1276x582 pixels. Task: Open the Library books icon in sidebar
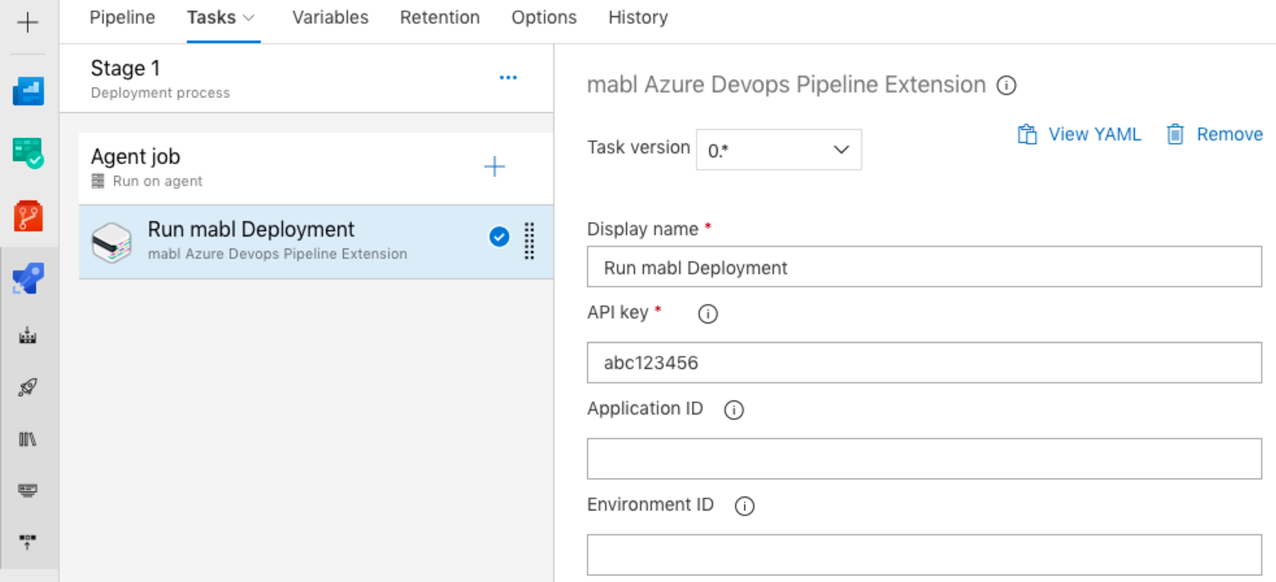[28, 439]
